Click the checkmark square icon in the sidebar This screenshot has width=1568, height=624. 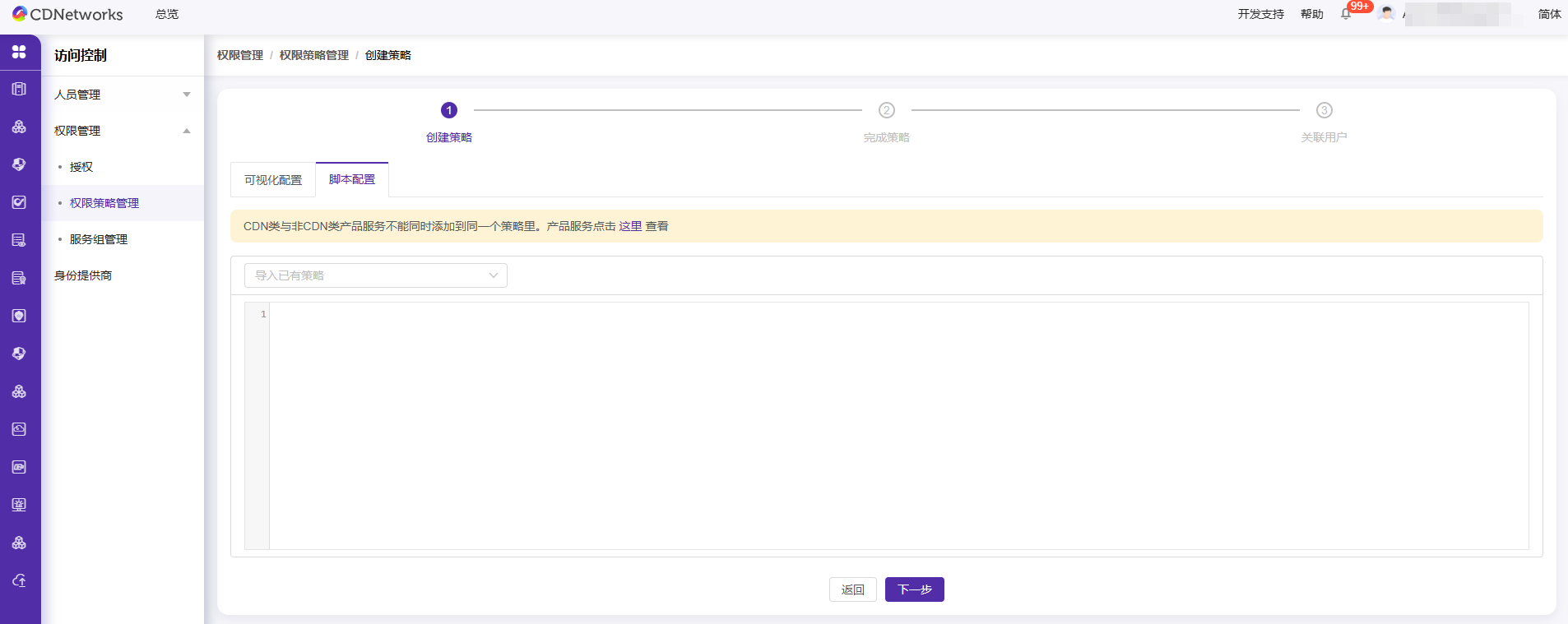19,202
